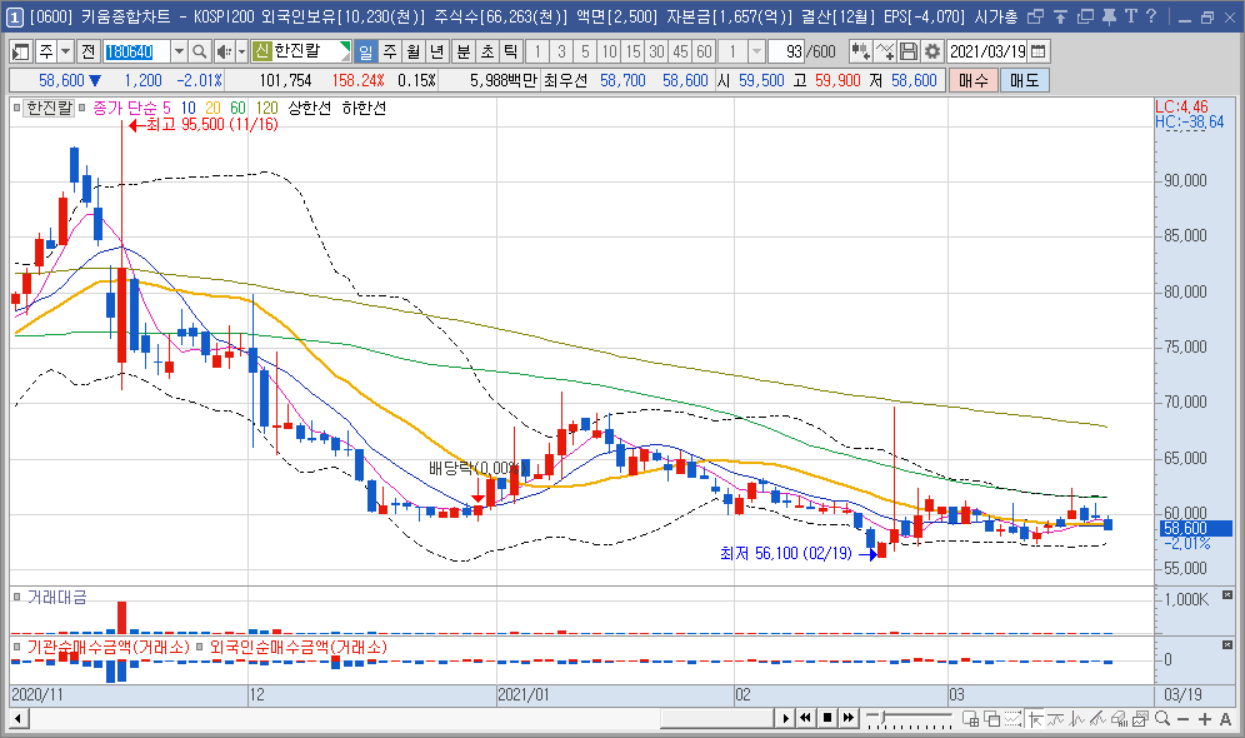Open the speaker icon dropdown arrow
Screen dimensions: 1245x738
241,51
